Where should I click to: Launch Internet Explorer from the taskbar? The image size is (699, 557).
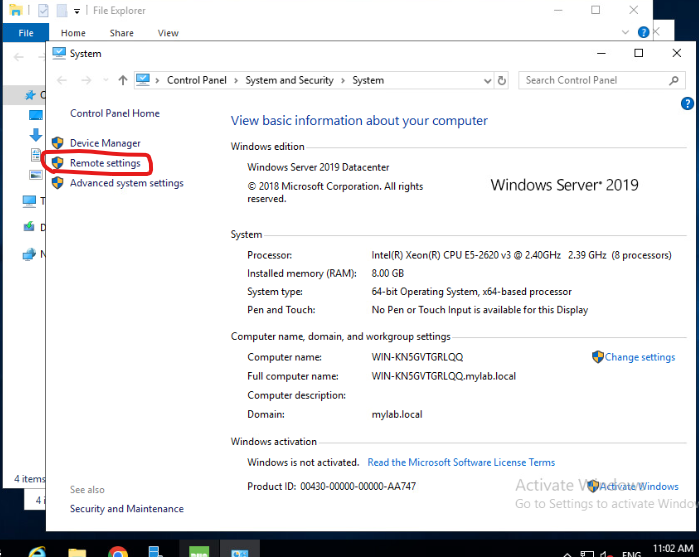[37, 551]
